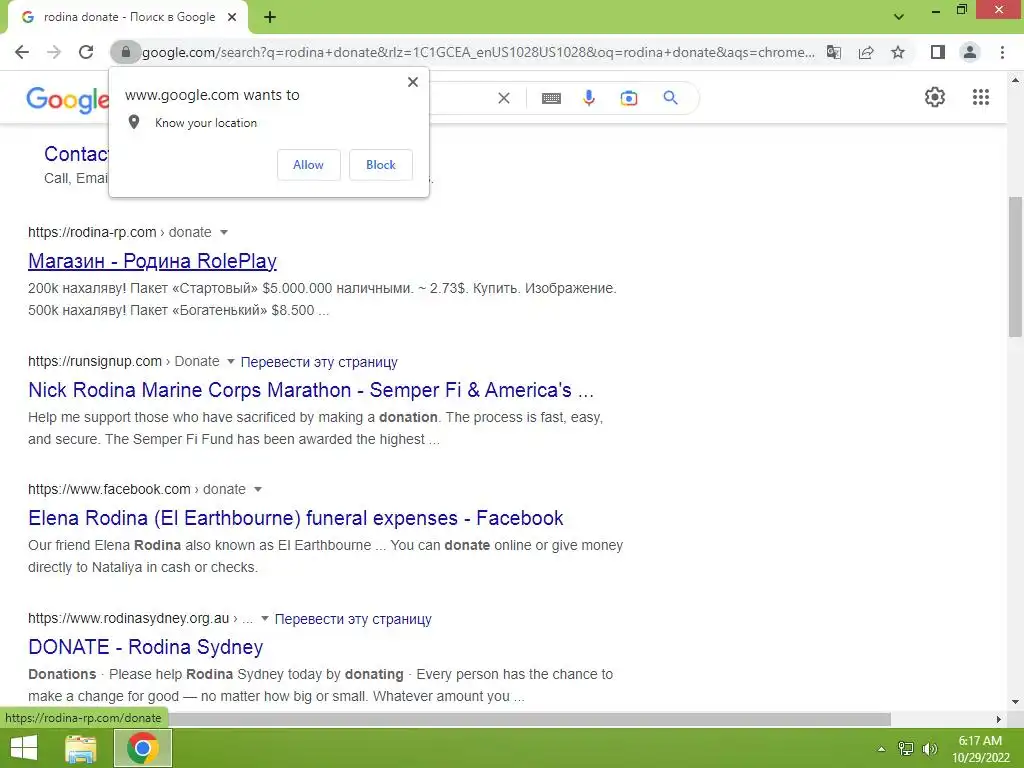Block Google from knowing your location
Image resolution: width=1024 pixels, height=768 pixels.
[381, 165]
